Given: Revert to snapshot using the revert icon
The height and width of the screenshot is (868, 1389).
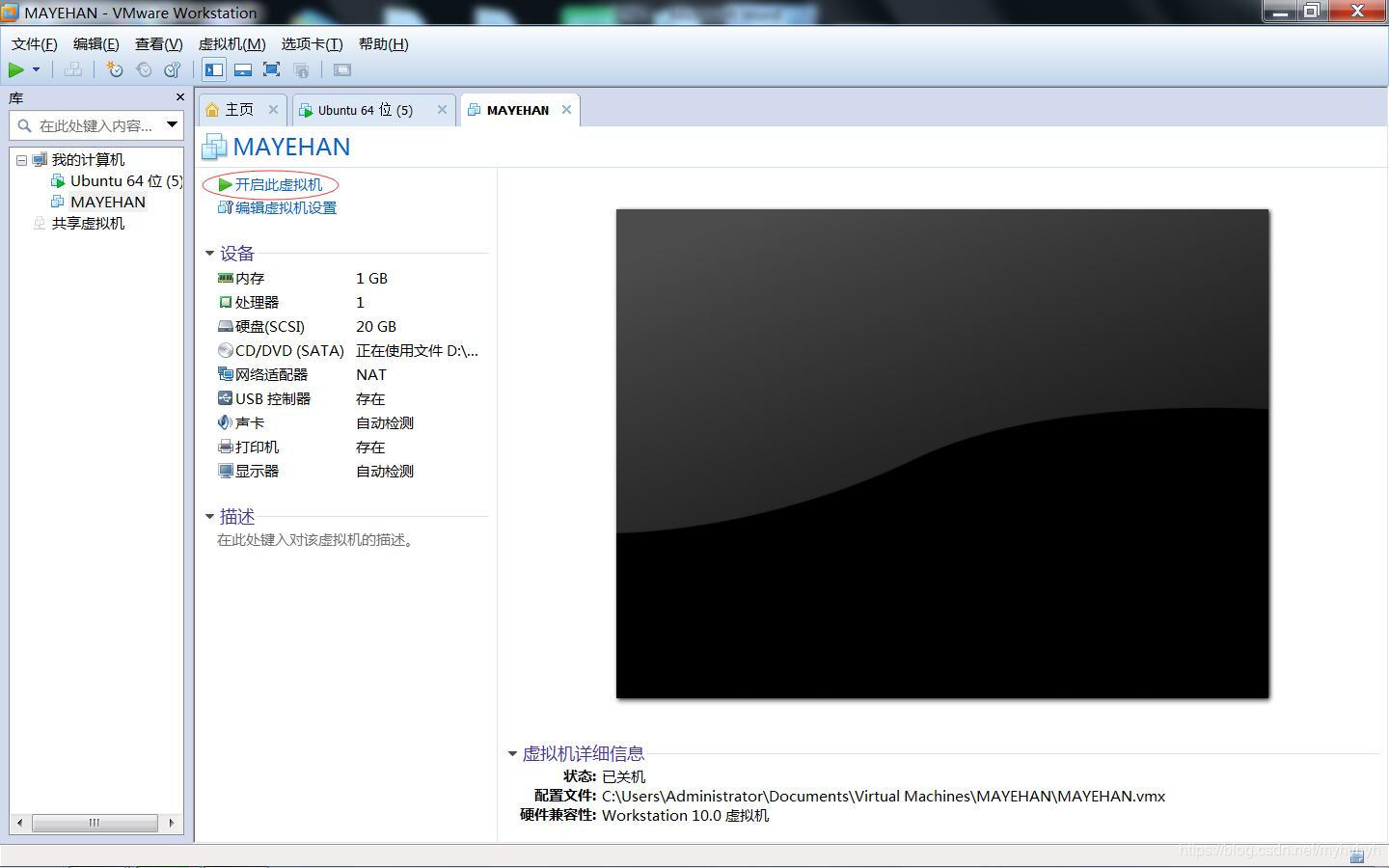Looking at the screenshot, I should pyautogui.click(x=143, y=69).
